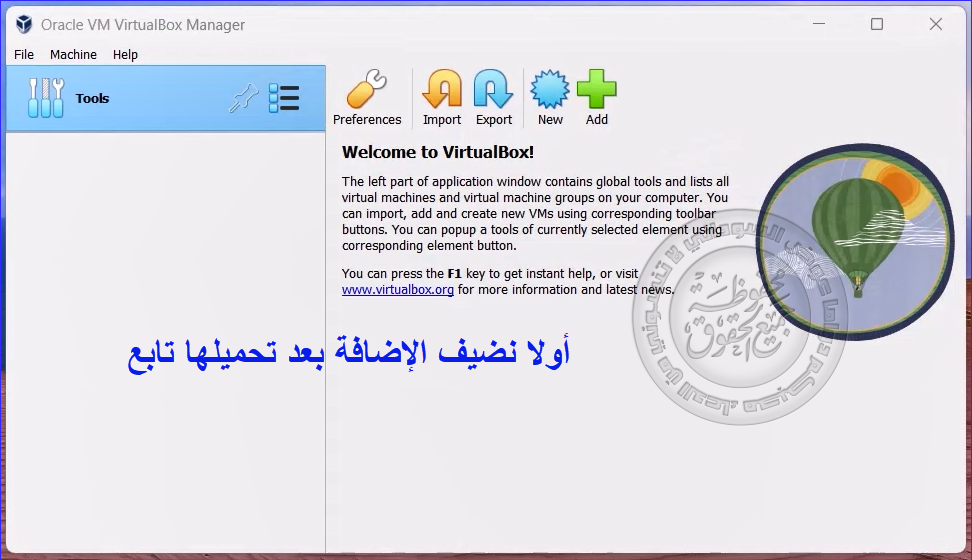972x560 pixels.
Task: Open the Help menu
Action: (x=125, y=55)
